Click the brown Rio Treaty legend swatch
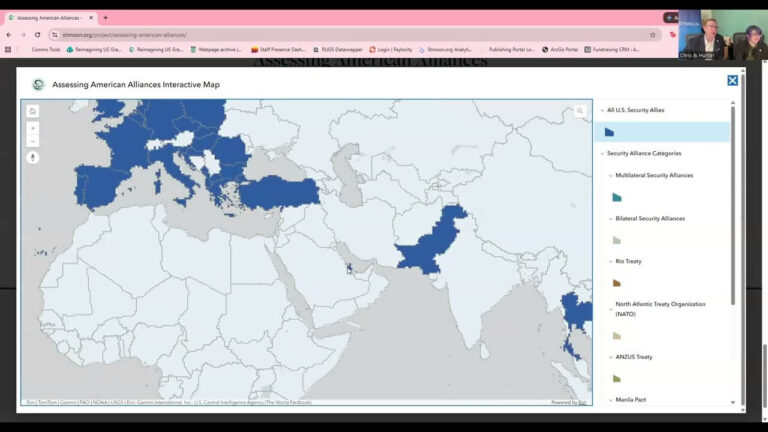The width and height of the screenshot is (768, 432). [x=617, y=283]
